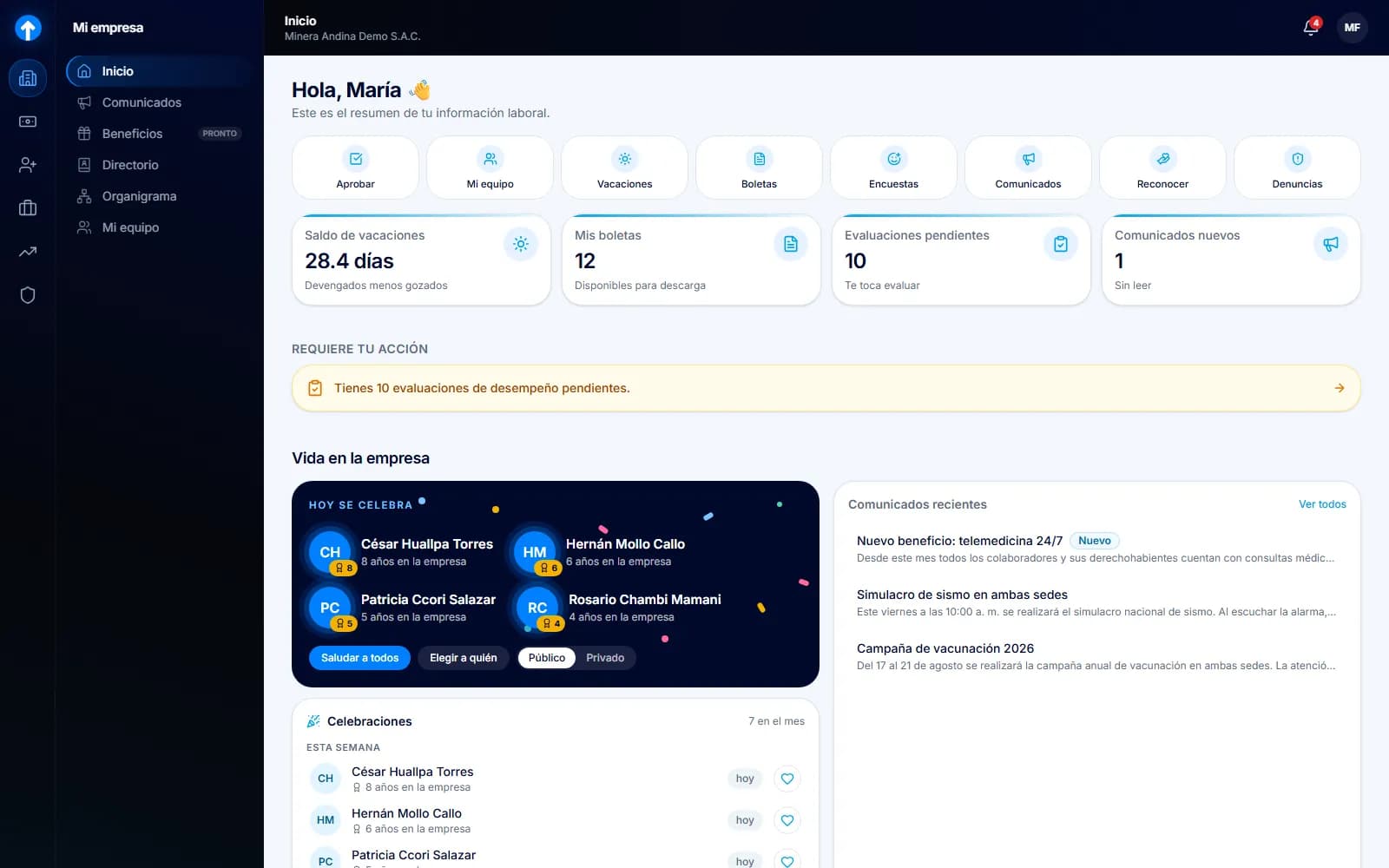Open Ver todos comunicados link
Image resolution: width=1389 pixels, height=868 pixels.
click(1322, 504)
